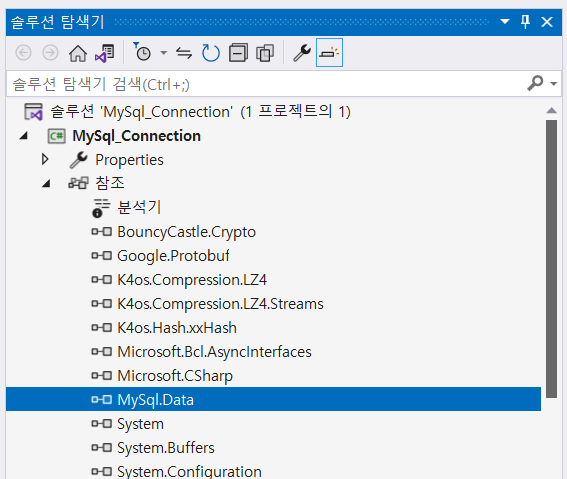The width and height of the screenshot is (567, 479).
Task: Open pending changes filter dropdown arrow
Action: click(164, 53)
